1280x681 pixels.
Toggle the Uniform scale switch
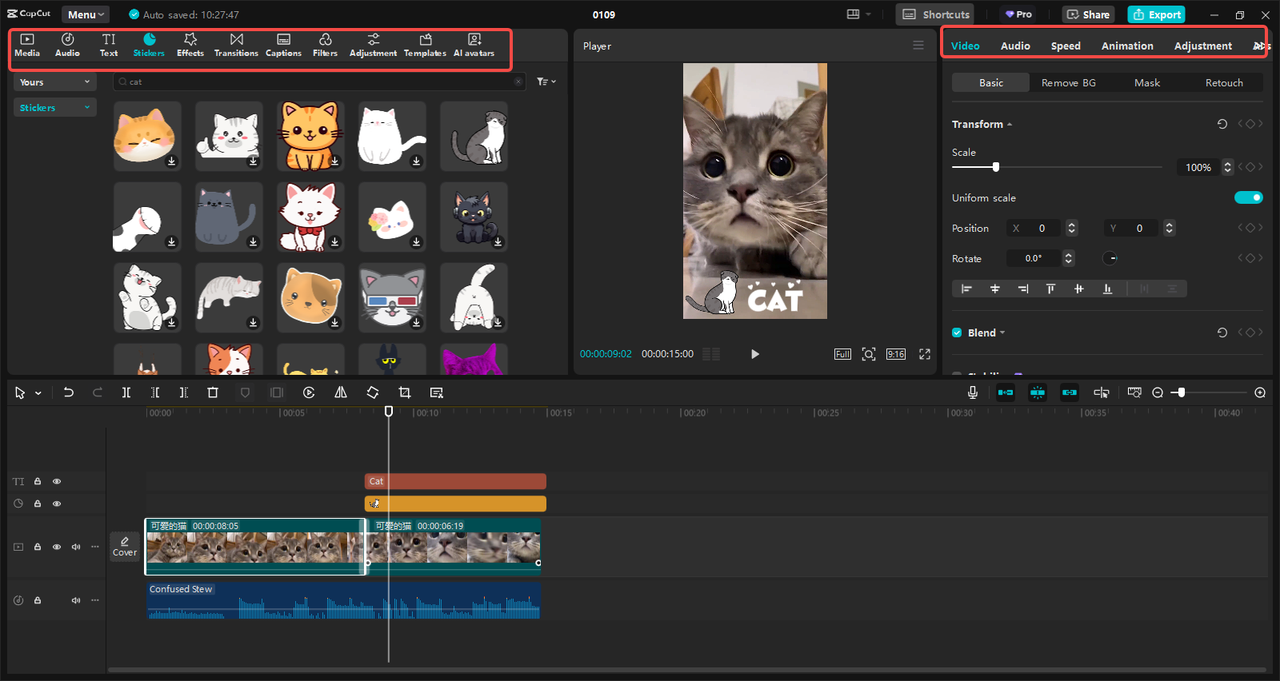1248,198
